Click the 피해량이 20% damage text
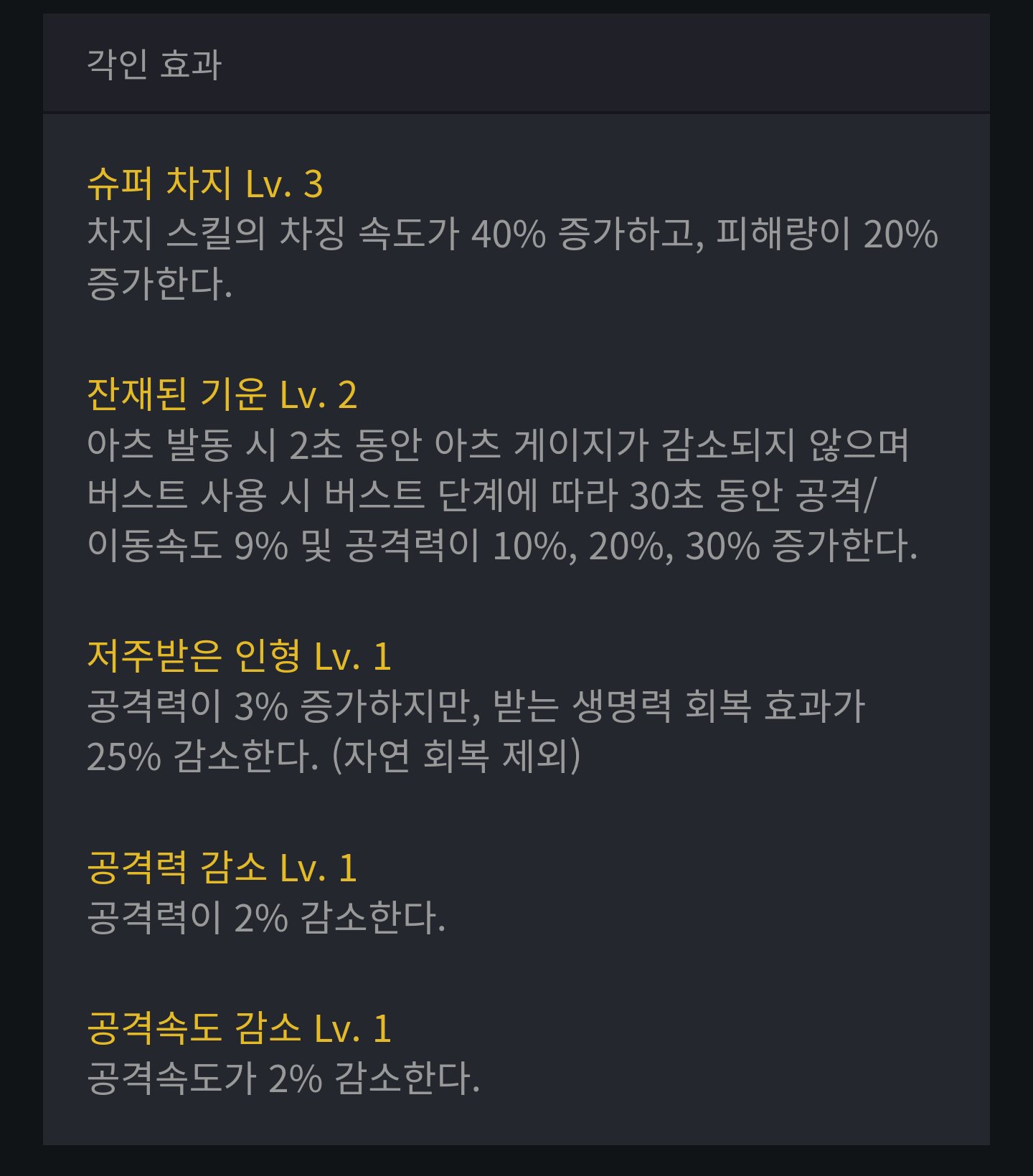This screenshot has height=1176, width=1033. point(826,234)
